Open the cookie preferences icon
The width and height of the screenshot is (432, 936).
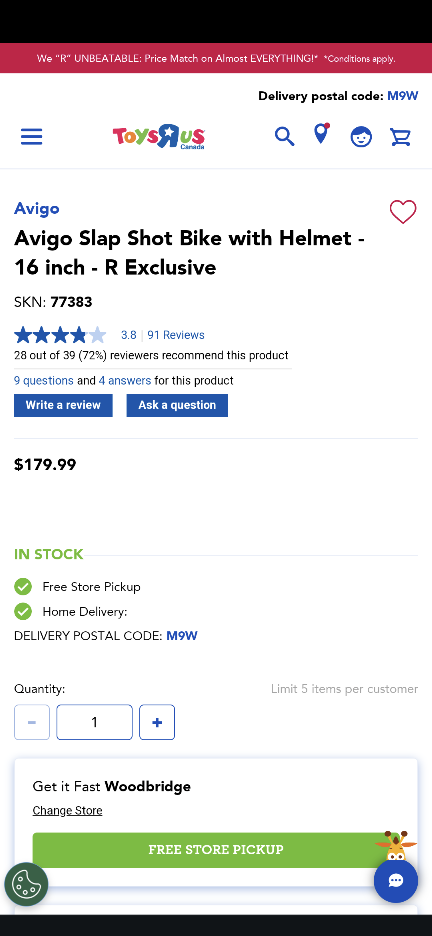[26, 885]
